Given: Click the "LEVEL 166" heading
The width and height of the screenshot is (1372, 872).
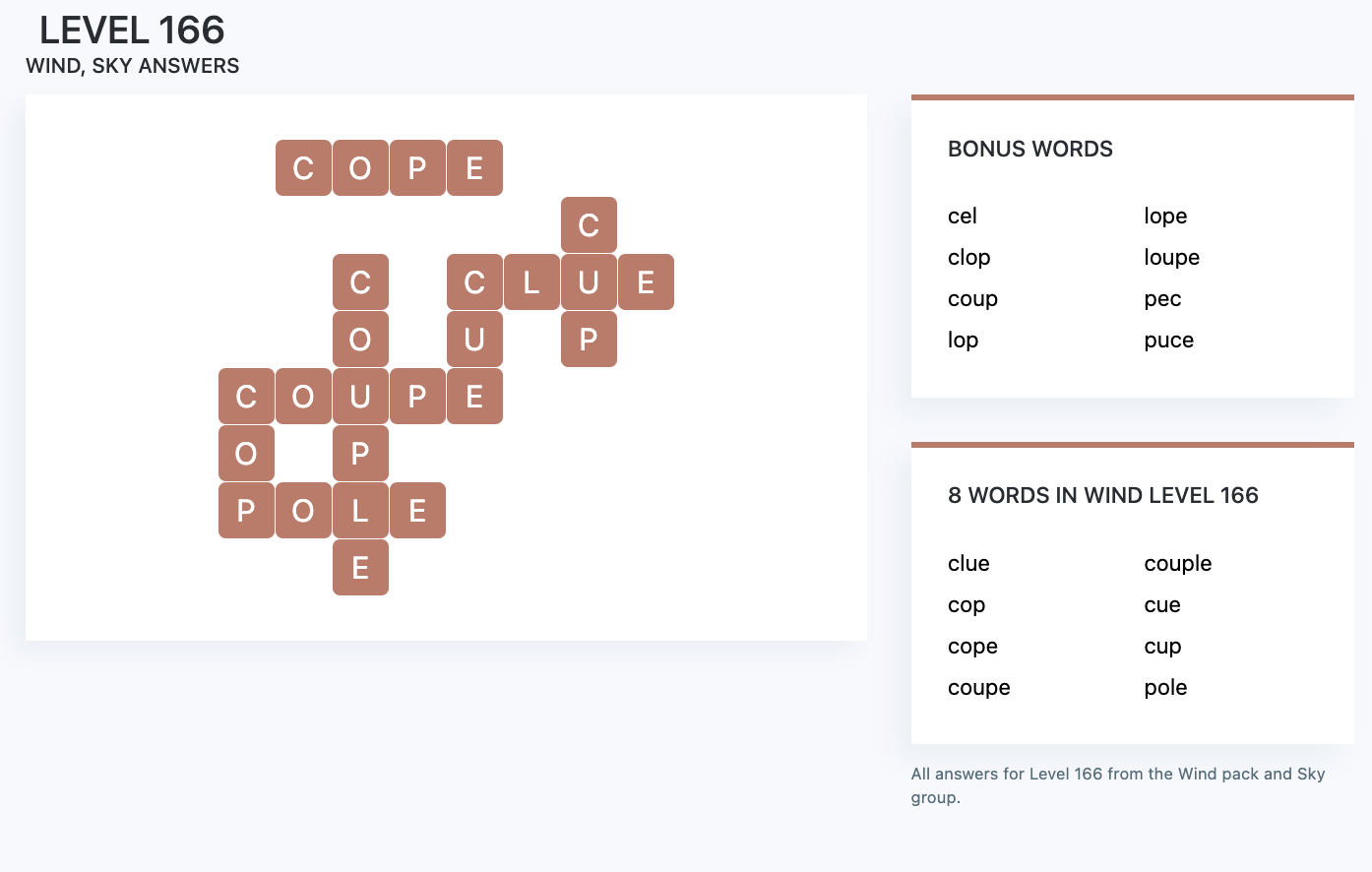Looking at the screenshot, I should [x=132, y=31].
